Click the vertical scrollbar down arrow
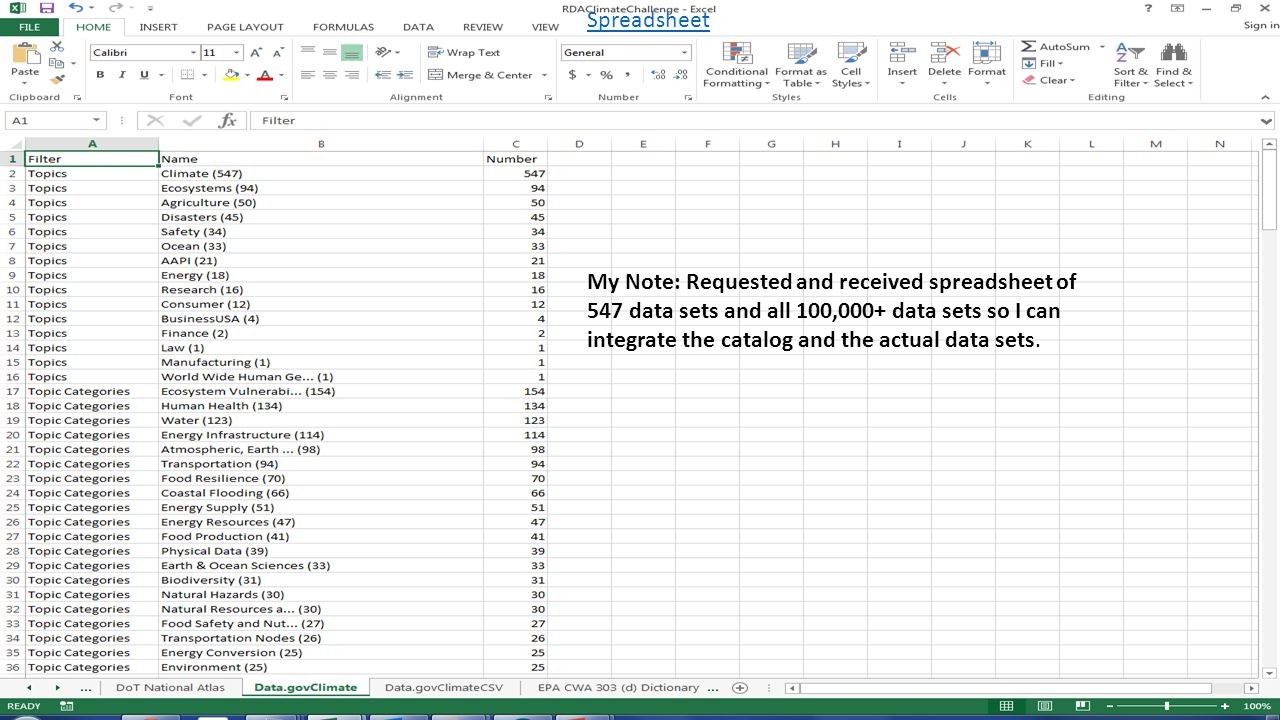 point(1270,672)
